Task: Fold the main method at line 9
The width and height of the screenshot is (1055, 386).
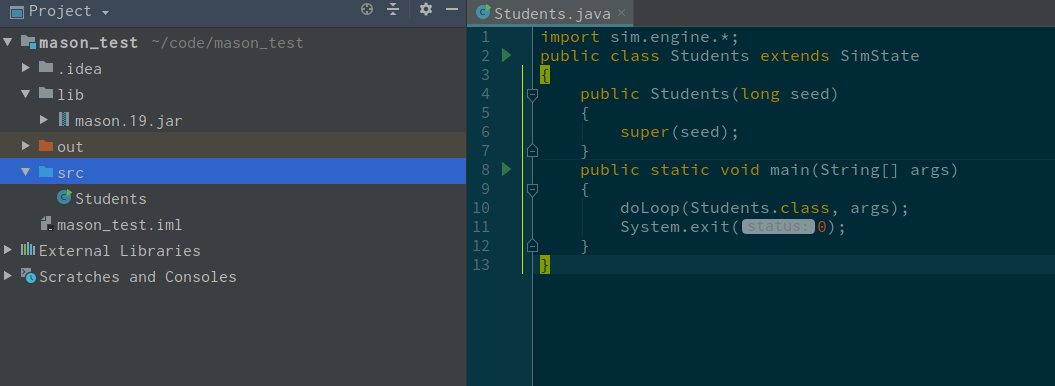Action: click(x=532, y=190)
